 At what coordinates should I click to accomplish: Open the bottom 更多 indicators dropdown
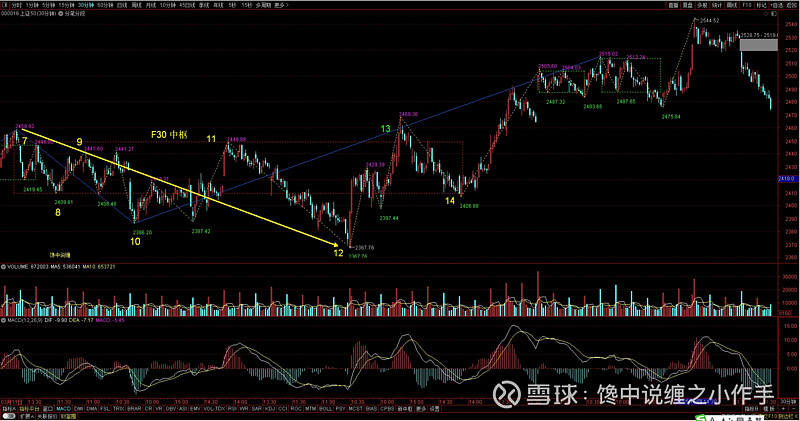coord(421,409)
